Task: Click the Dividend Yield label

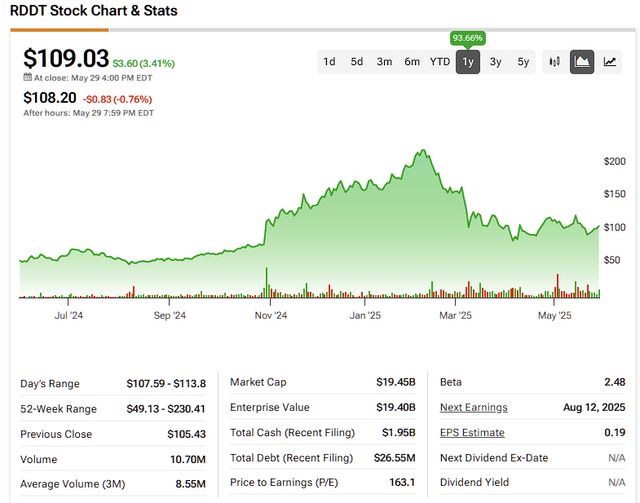Action: (474, 482)
